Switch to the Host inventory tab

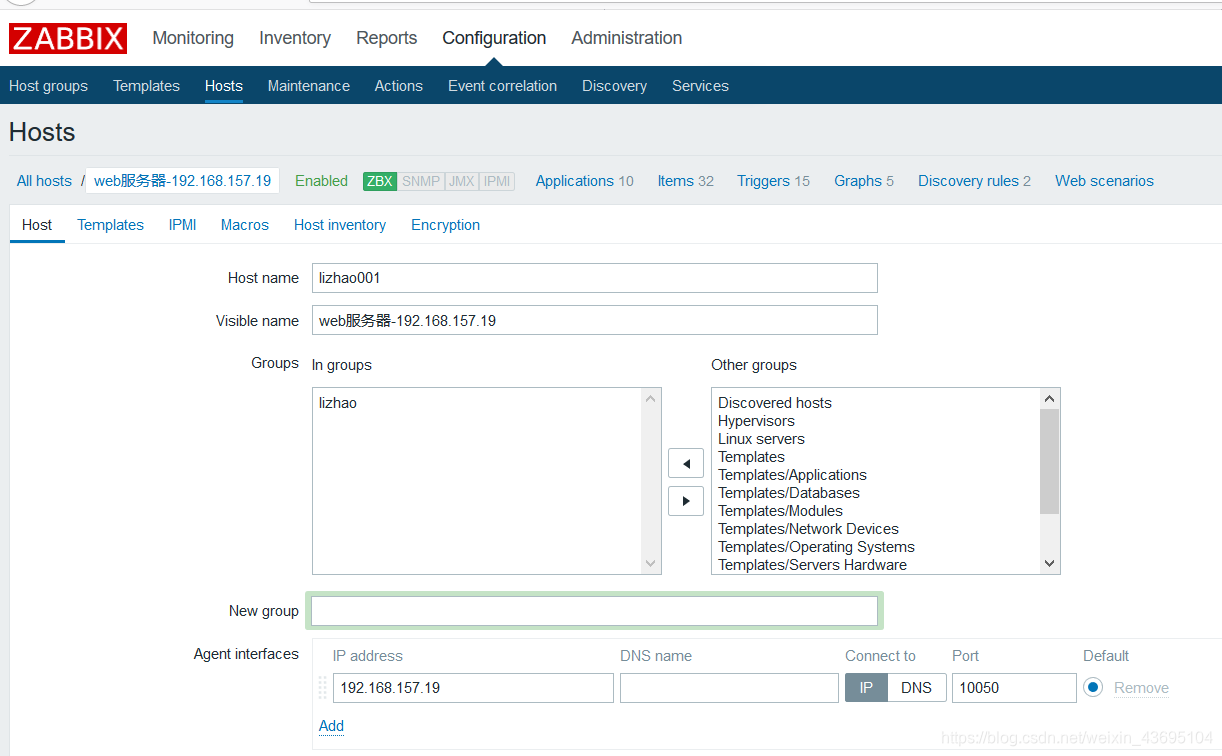[340, 225]
